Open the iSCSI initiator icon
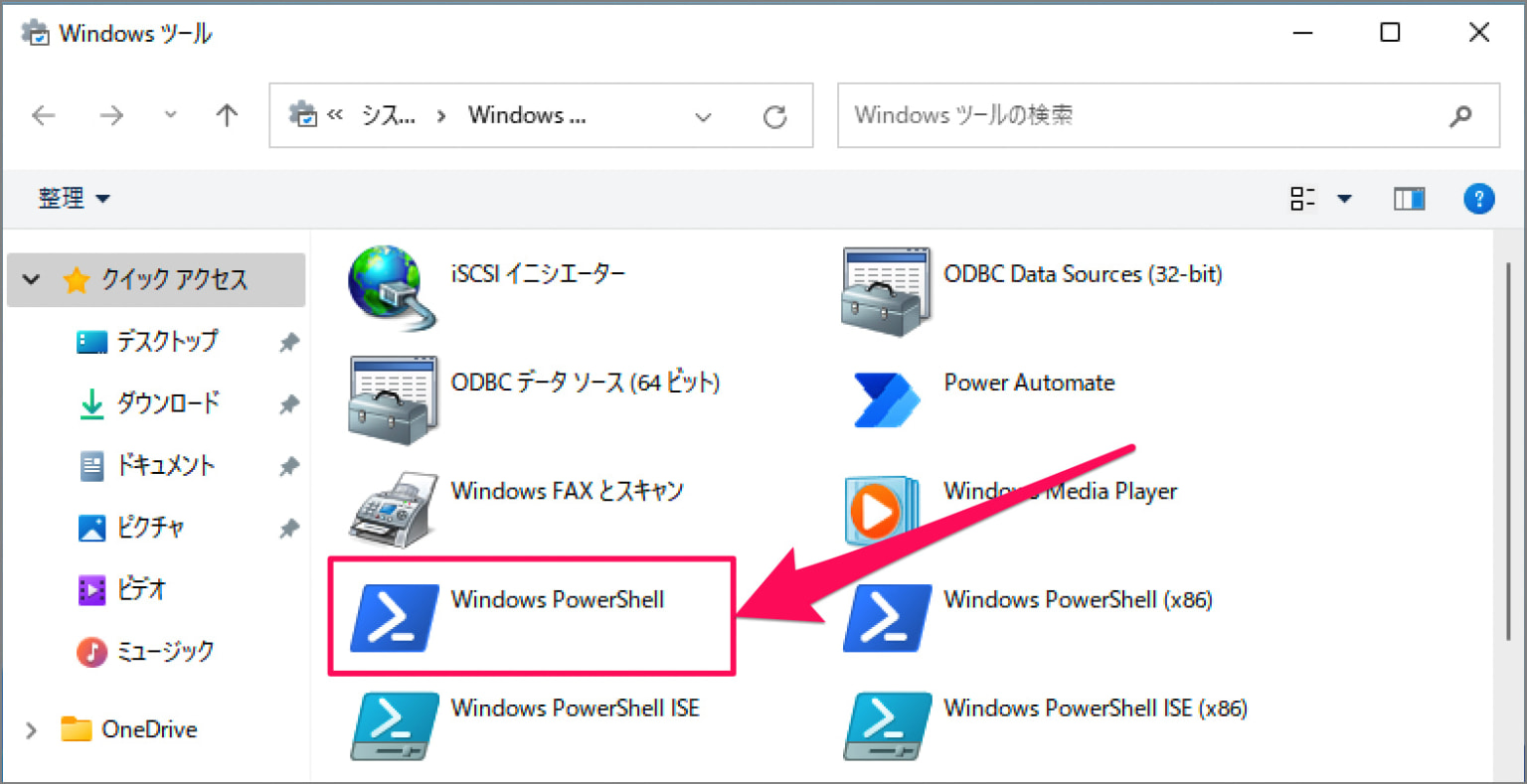 (x=392, y=287)
